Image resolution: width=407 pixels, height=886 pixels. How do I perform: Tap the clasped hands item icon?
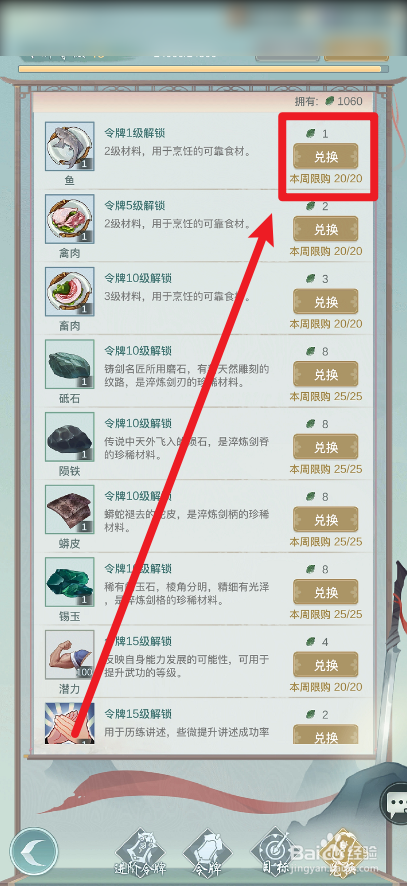pyautogui.click(x=70, y=724)
